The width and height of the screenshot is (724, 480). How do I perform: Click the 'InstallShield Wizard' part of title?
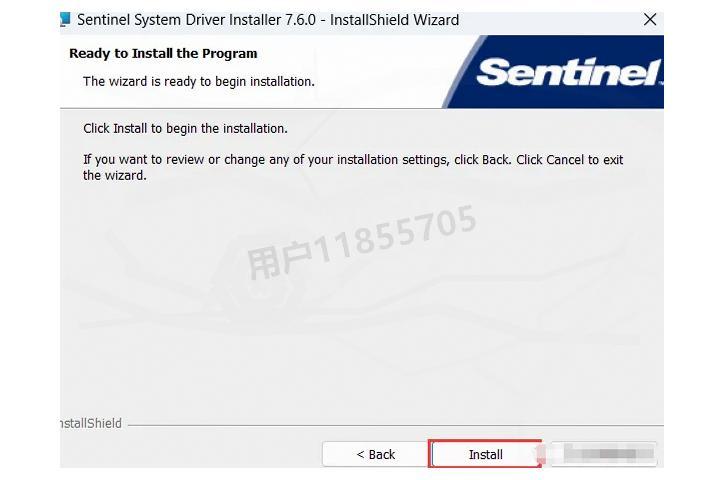[394, 20]
